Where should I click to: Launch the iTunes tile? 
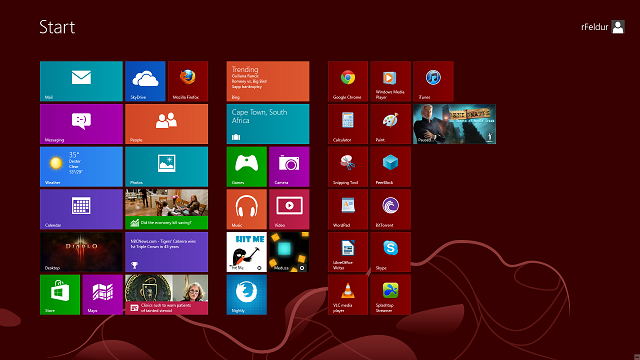click(433, 81)
